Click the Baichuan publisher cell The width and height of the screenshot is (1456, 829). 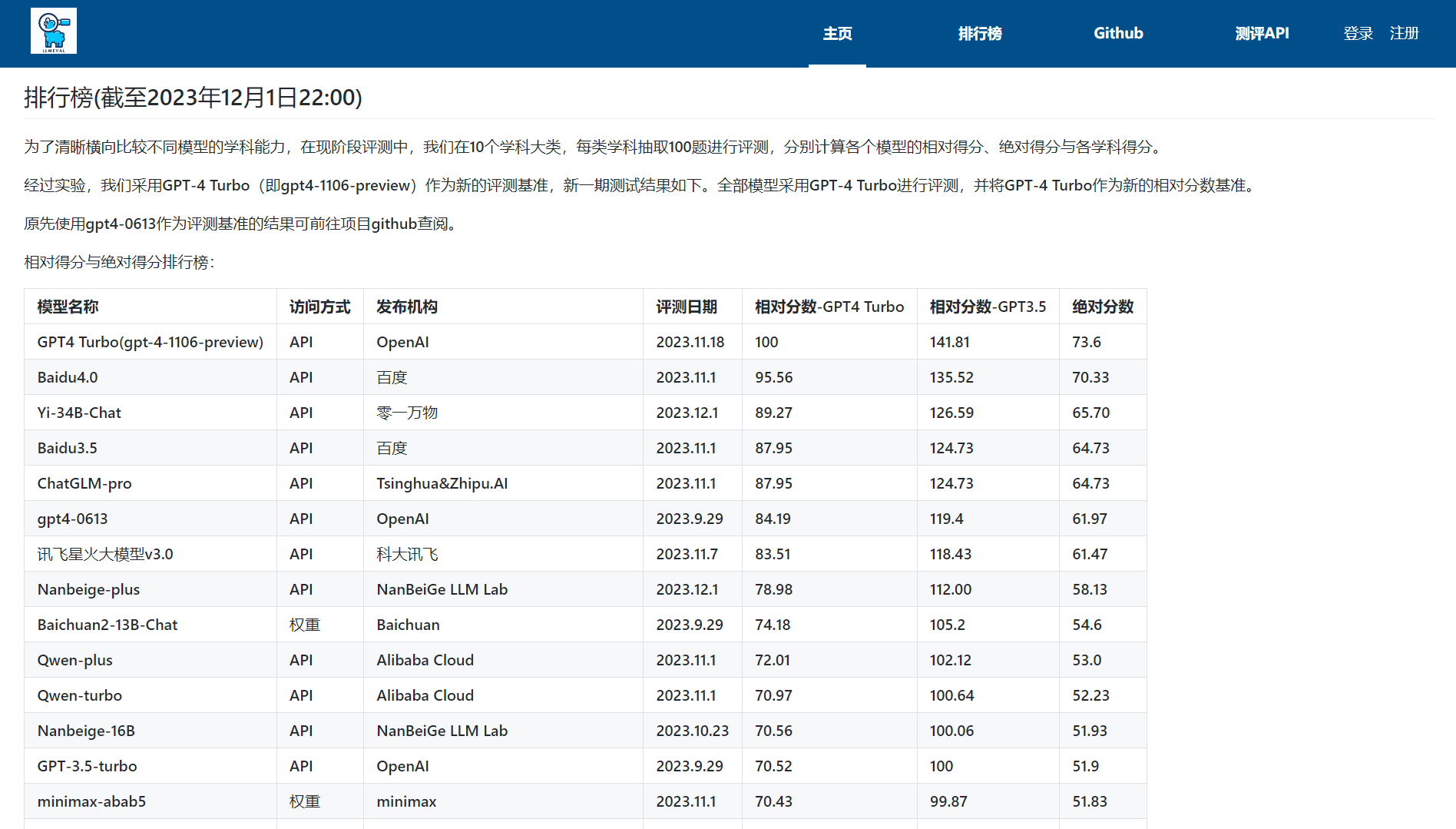[x=503, y=625]
